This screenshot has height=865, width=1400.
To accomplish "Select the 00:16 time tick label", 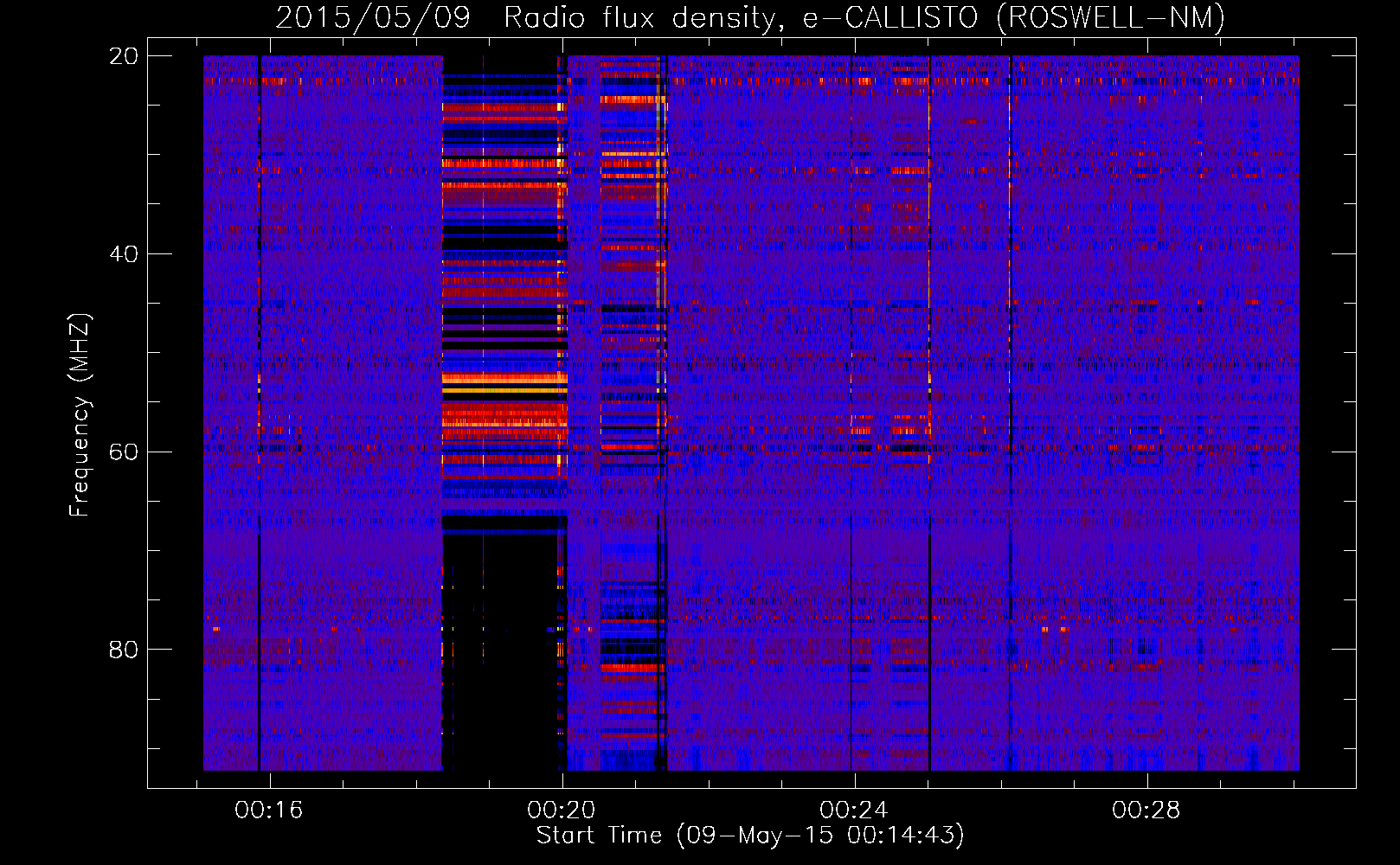I will (x=269, y=810).
